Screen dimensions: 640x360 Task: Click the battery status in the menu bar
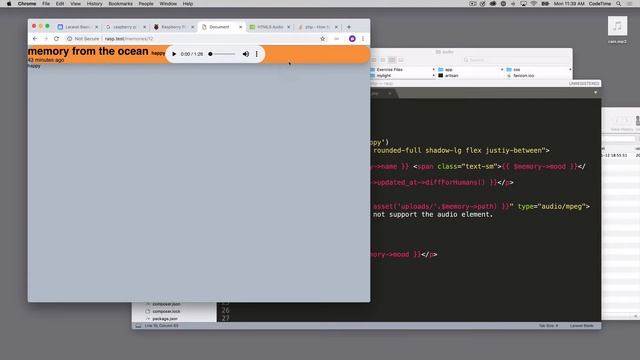tap(545, 4)
